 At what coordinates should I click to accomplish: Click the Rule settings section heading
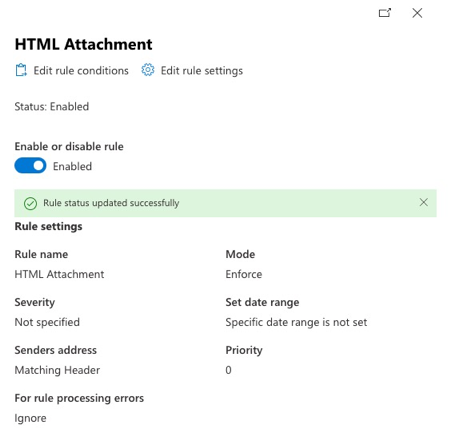pos(48,226)
